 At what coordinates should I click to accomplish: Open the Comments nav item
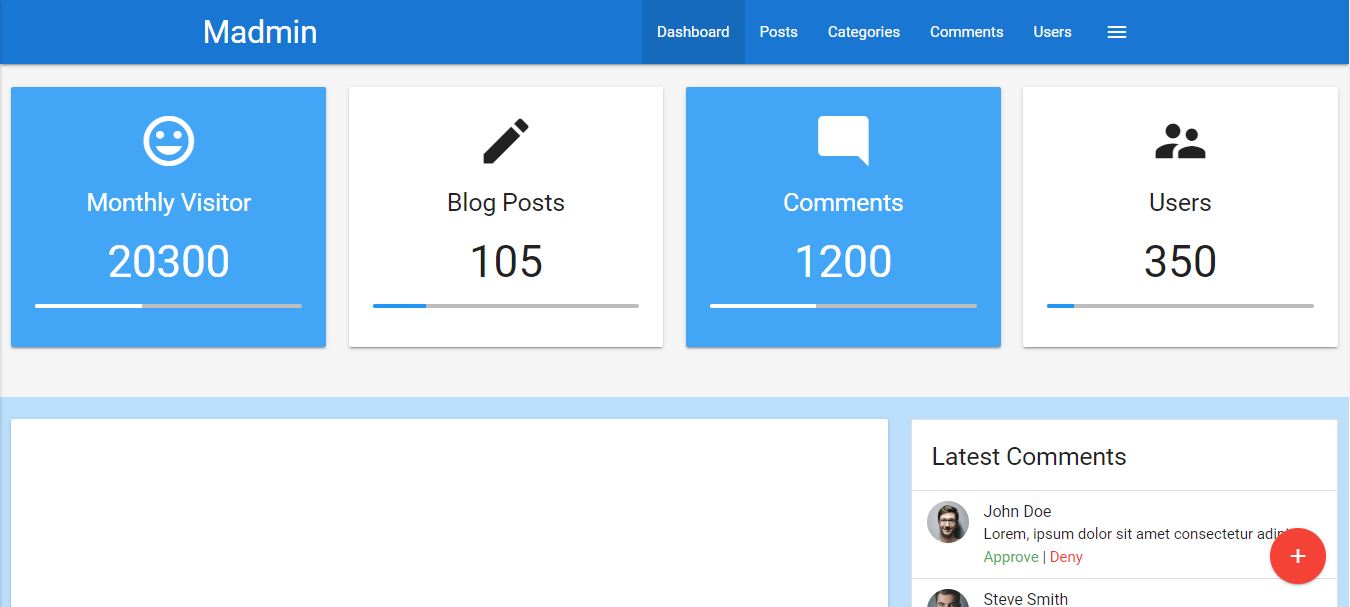[x=966, y=32]
